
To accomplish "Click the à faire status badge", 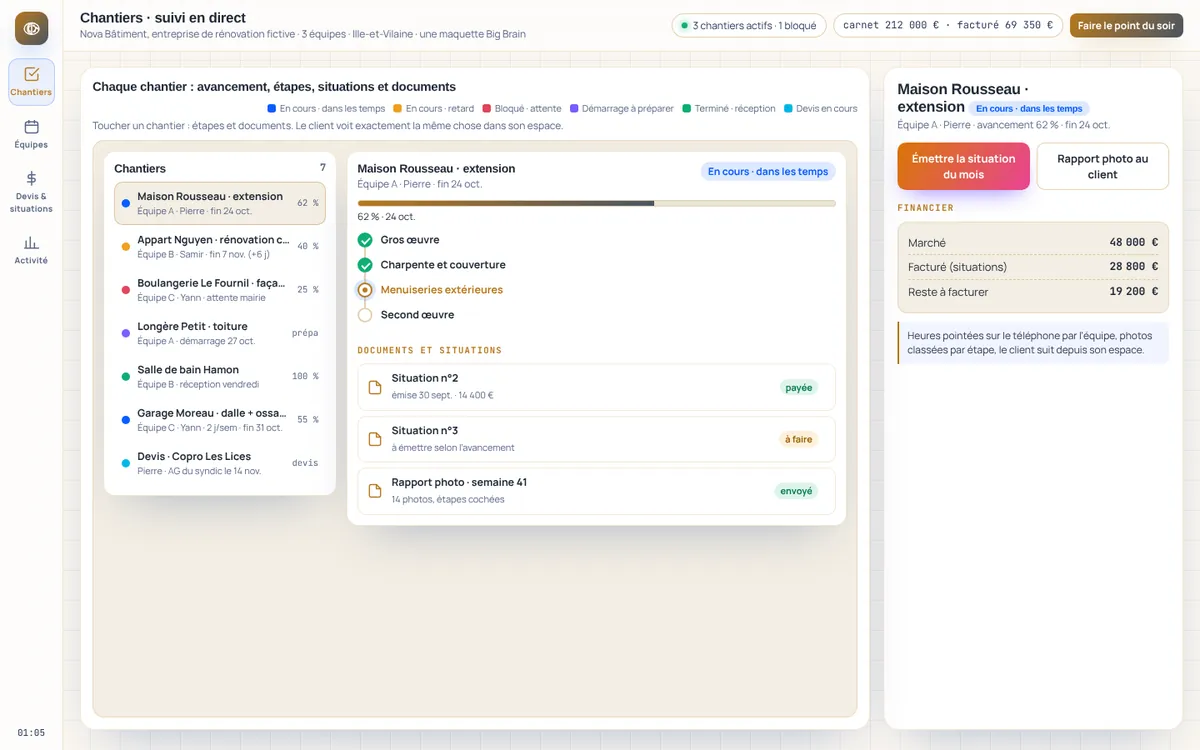I will coord(798,439).
